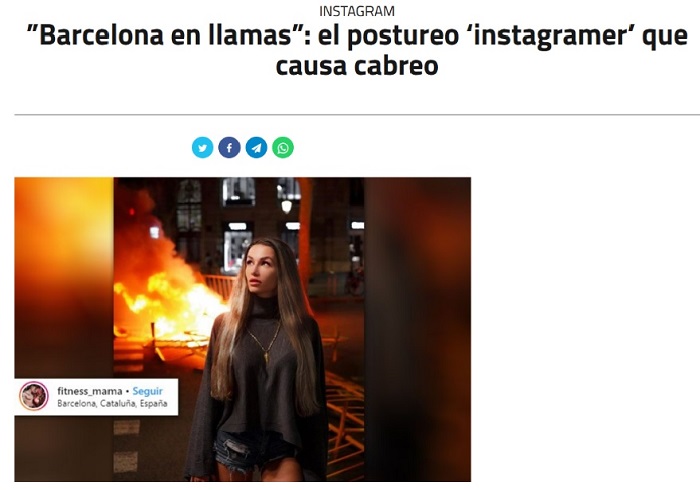700x490 pixels.
Task: Click the dark blurred panel right of the photo
Action: [417, 329]
